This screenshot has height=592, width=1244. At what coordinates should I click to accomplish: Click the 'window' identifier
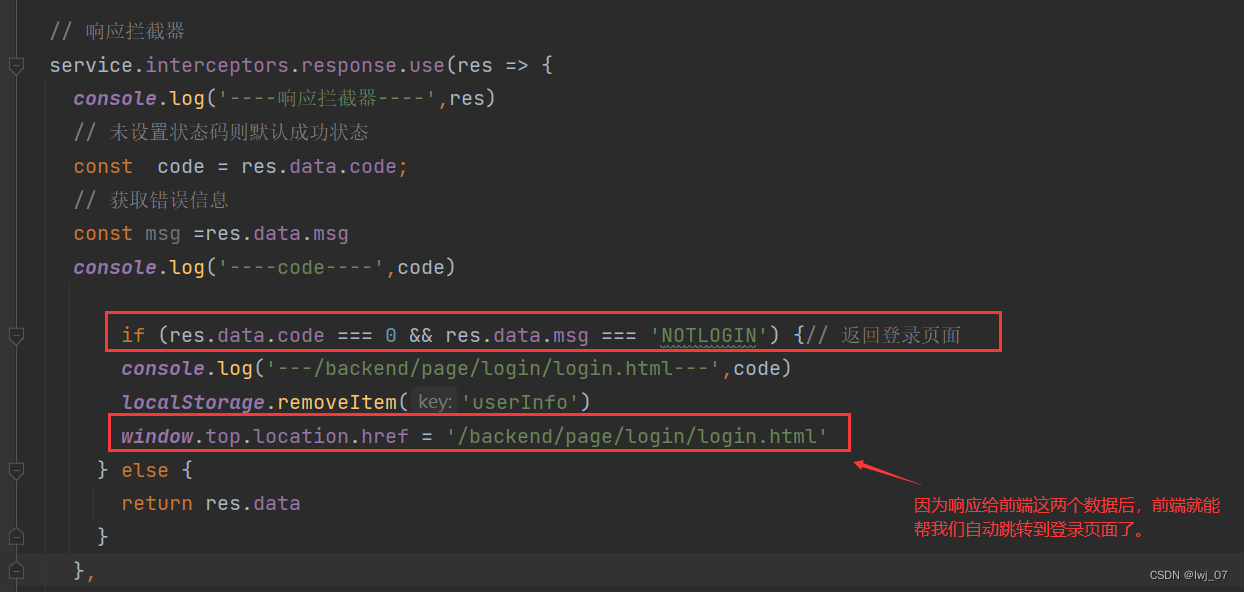(157, 436)
